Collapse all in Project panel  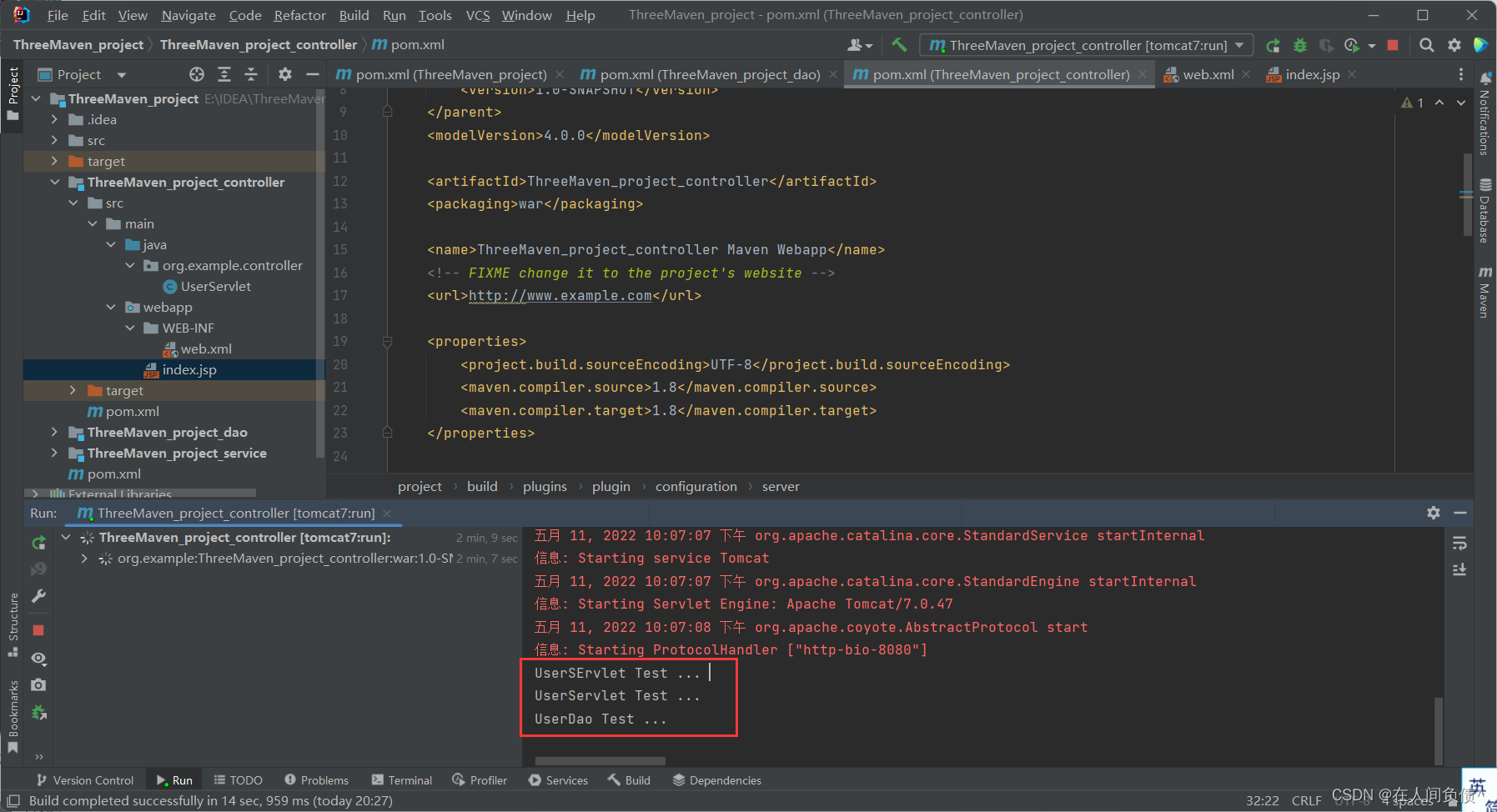(251, 74)
